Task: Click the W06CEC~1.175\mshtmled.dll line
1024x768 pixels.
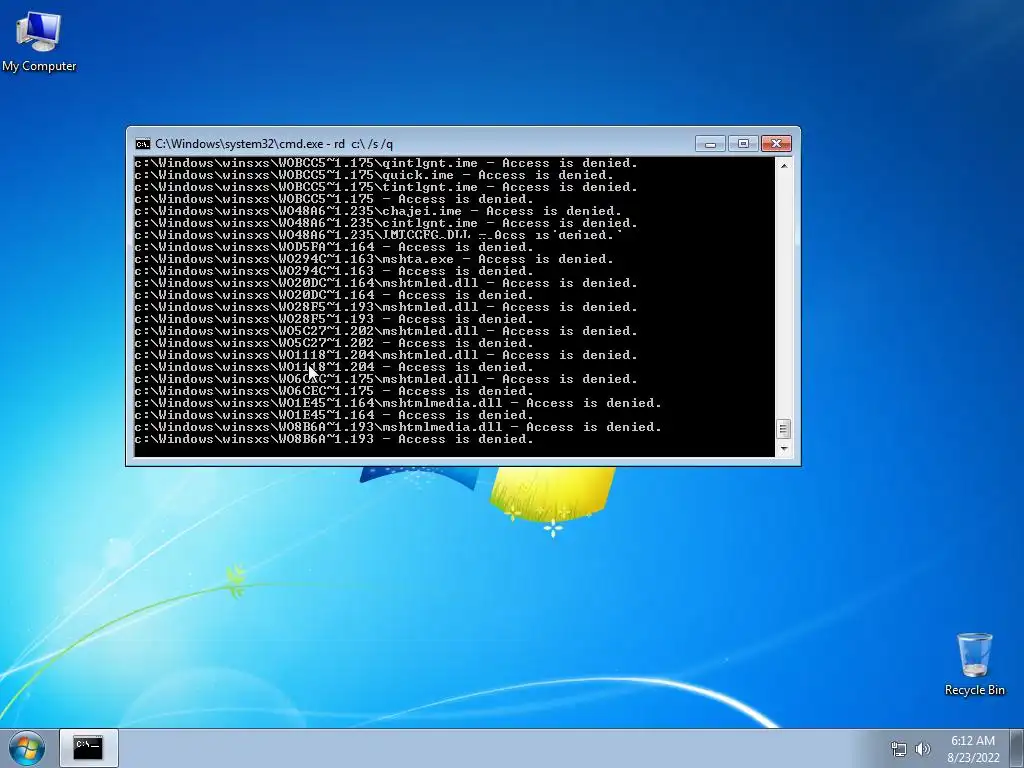Action: (x=386, y=379)
